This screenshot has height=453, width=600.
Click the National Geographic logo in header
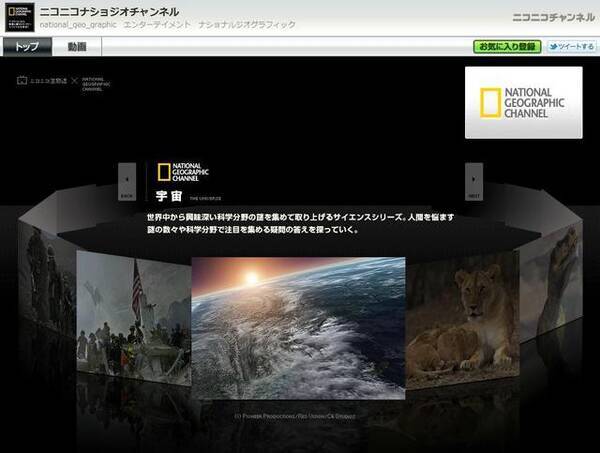19,17
